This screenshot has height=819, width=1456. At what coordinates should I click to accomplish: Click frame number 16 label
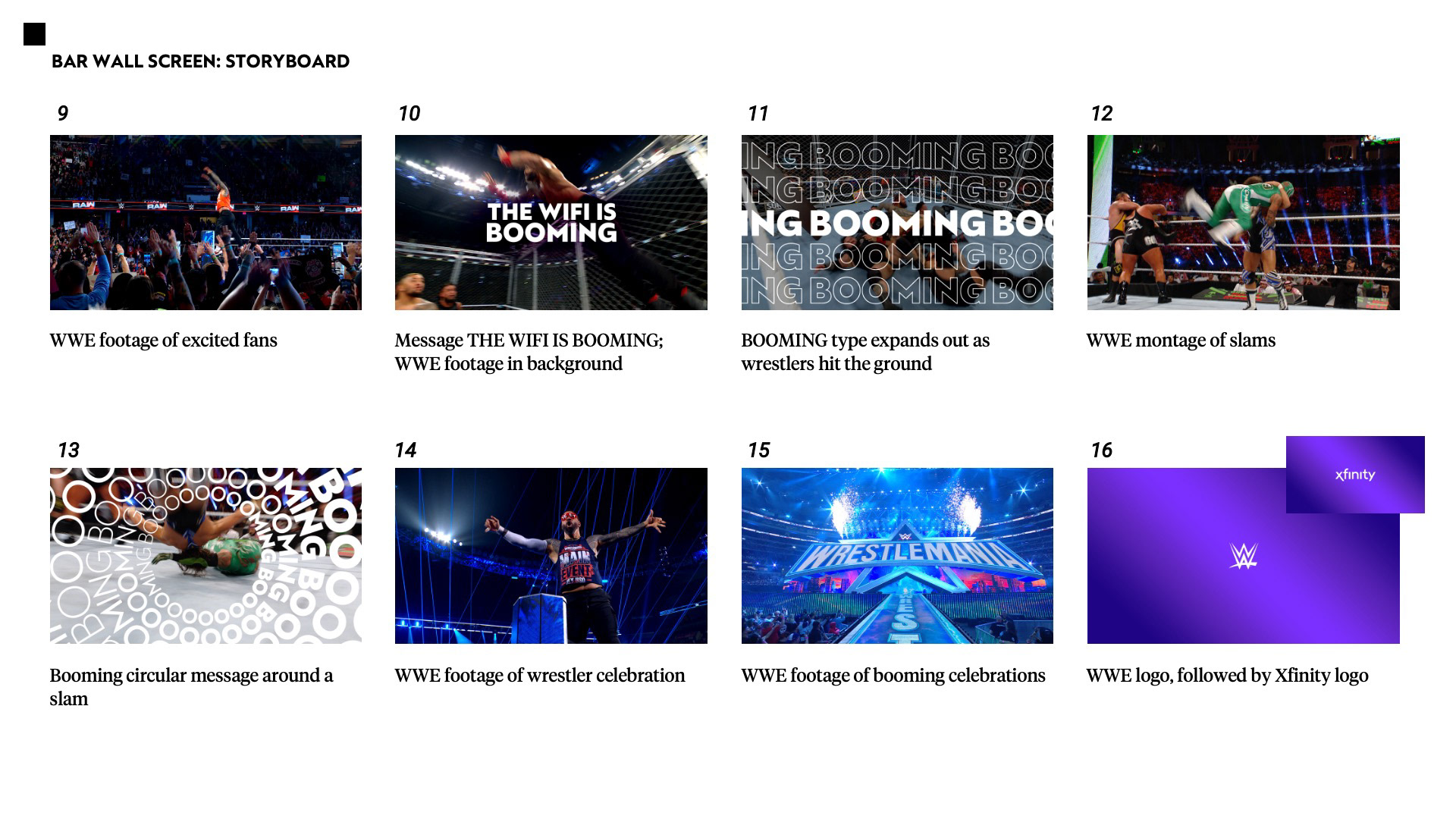click(1101, 450)
